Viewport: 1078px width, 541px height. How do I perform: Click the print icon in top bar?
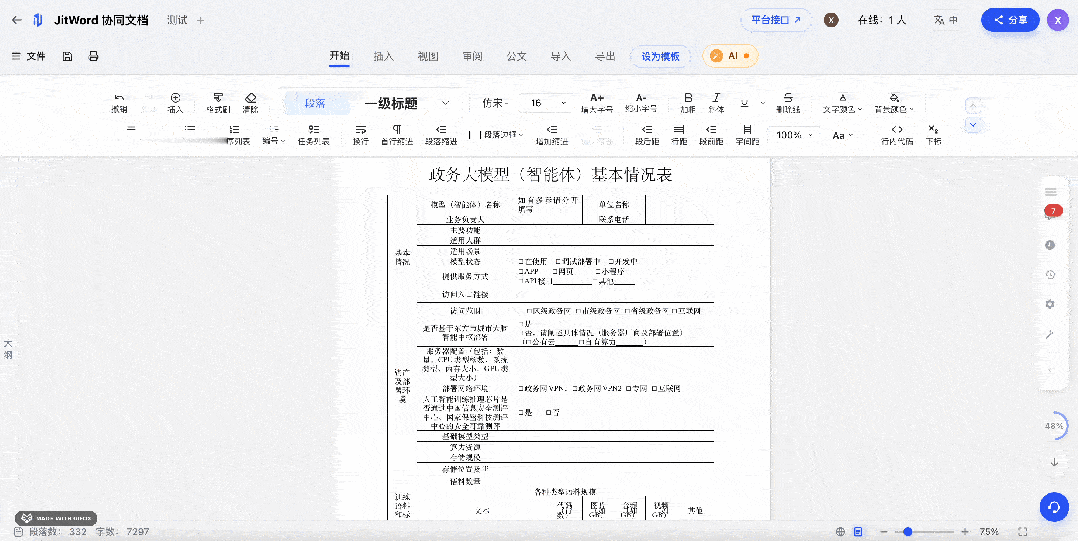[94, 56]
